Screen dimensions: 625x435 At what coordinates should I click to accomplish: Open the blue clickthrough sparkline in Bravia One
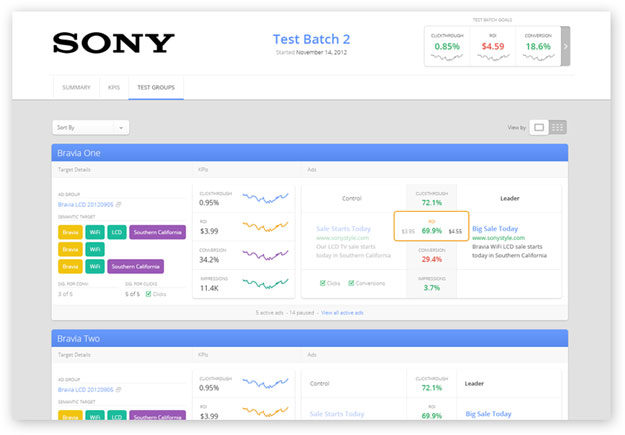(x=265, y=198)
